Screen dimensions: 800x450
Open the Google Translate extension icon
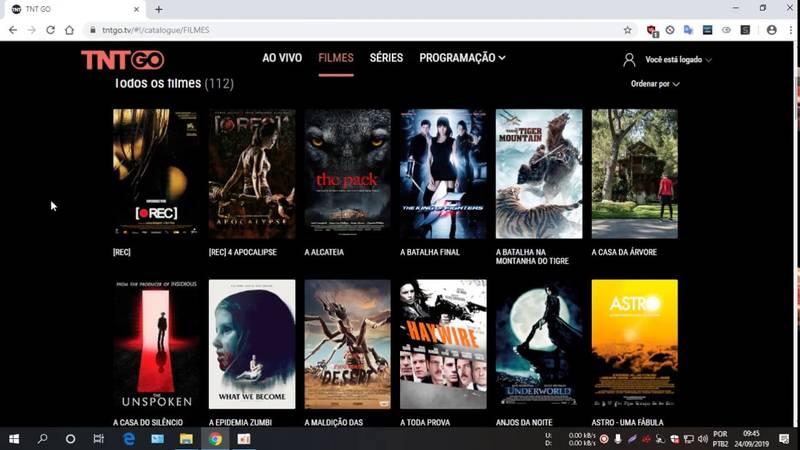[688, 30]
